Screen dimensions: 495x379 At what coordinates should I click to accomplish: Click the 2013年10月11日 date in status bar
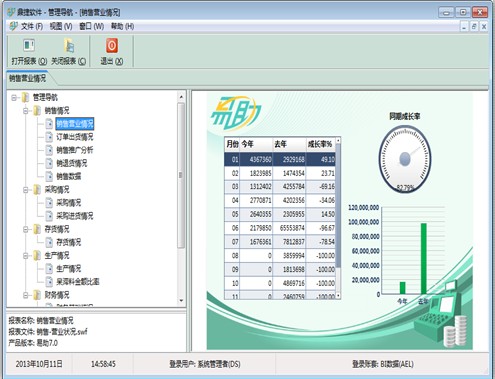pos(39,364)
